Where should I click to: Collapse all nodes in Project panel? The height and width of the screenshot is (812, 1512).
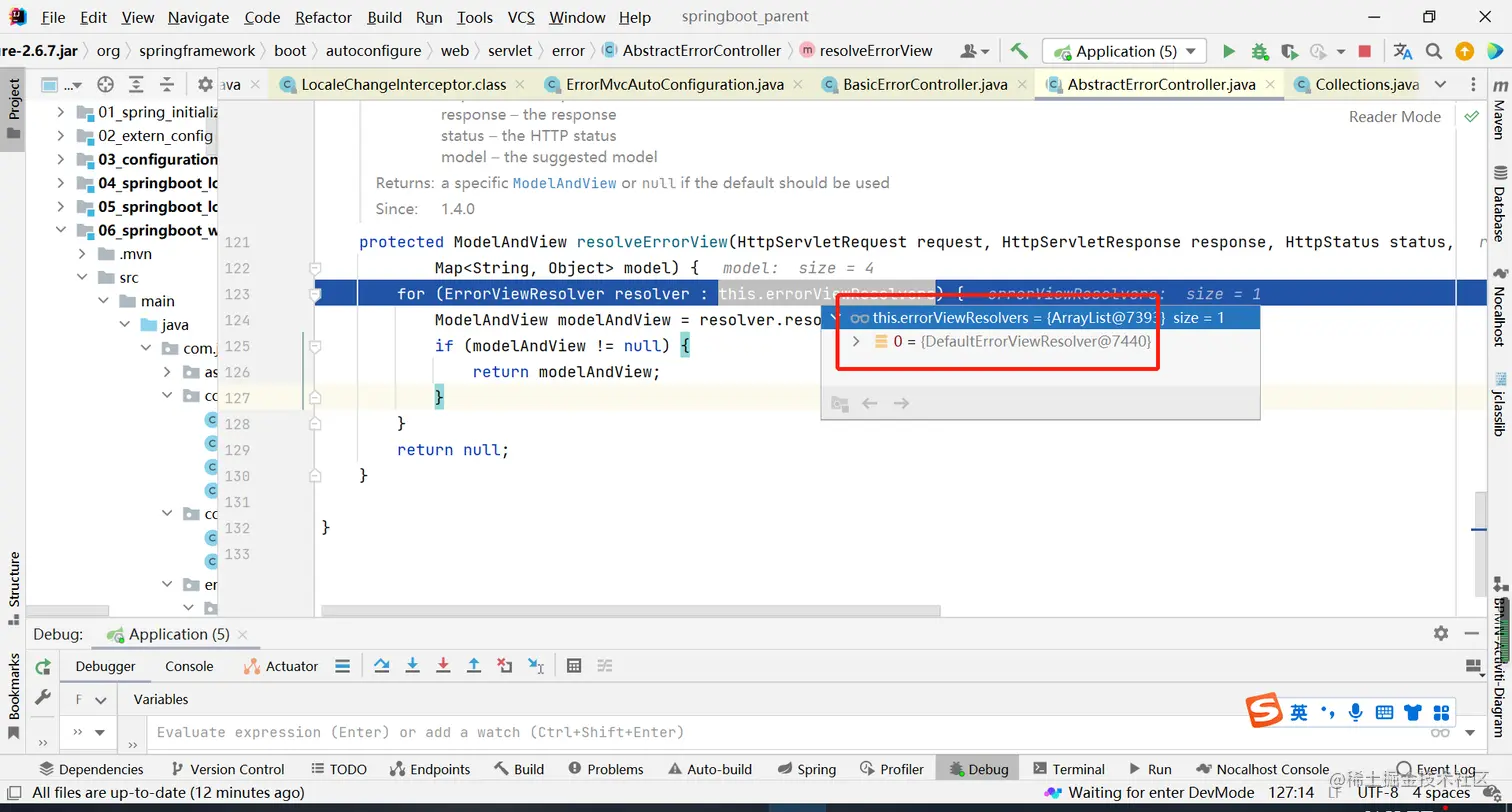coord(167,85)
